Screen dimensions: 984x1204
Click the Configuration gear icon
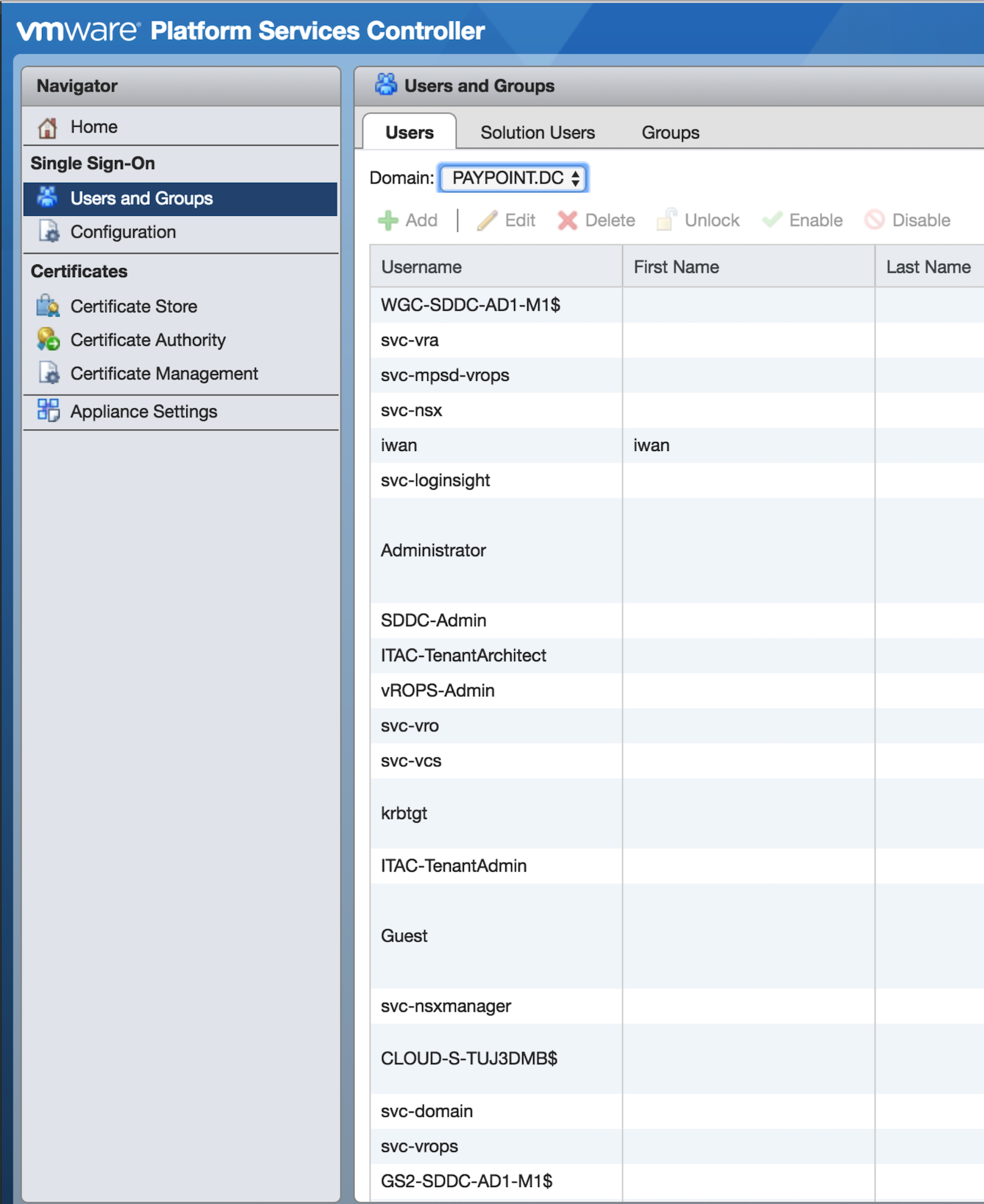click(48, 232)
